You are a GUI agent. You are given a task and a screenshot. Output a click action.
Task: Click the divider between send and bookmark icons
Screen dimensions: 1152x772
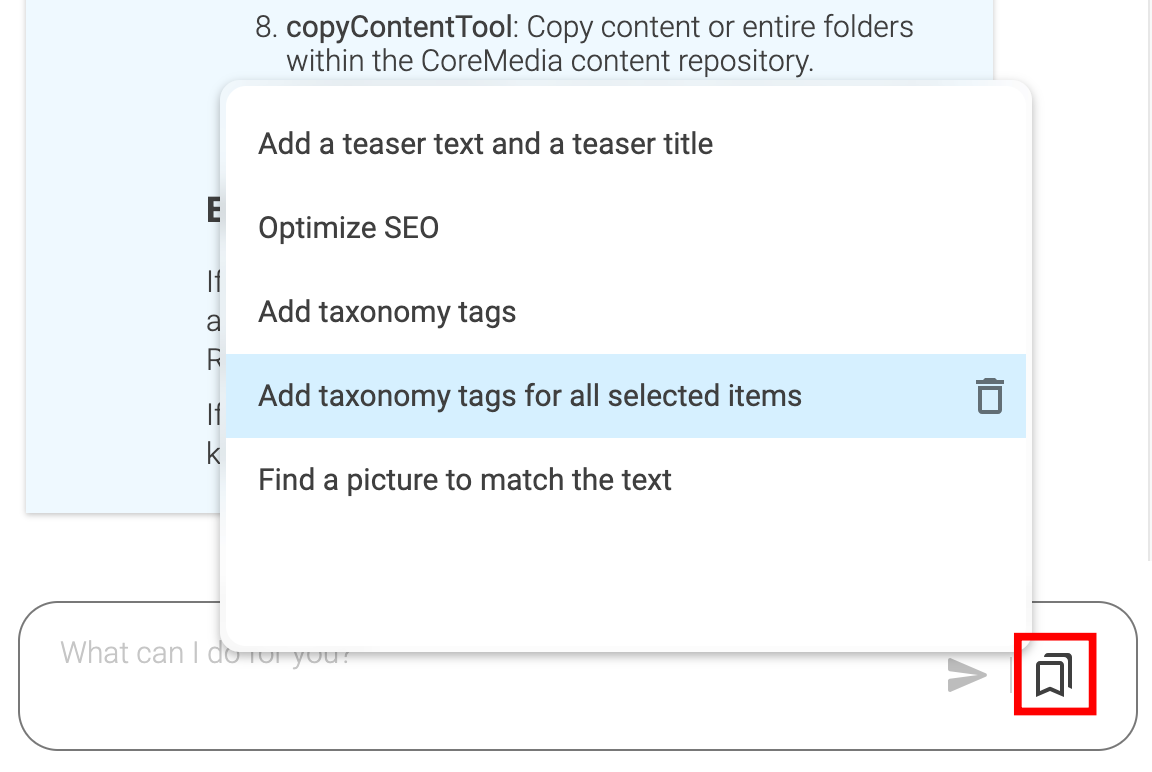pyautogui.click(x=1011, y=677)
